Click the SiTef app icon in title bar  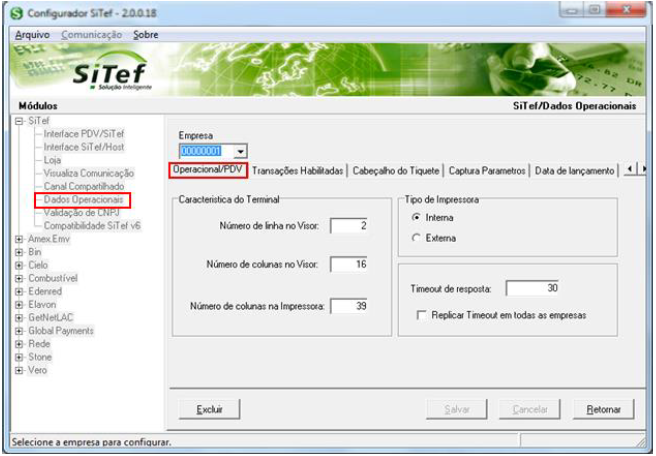(x=17, y=13)
